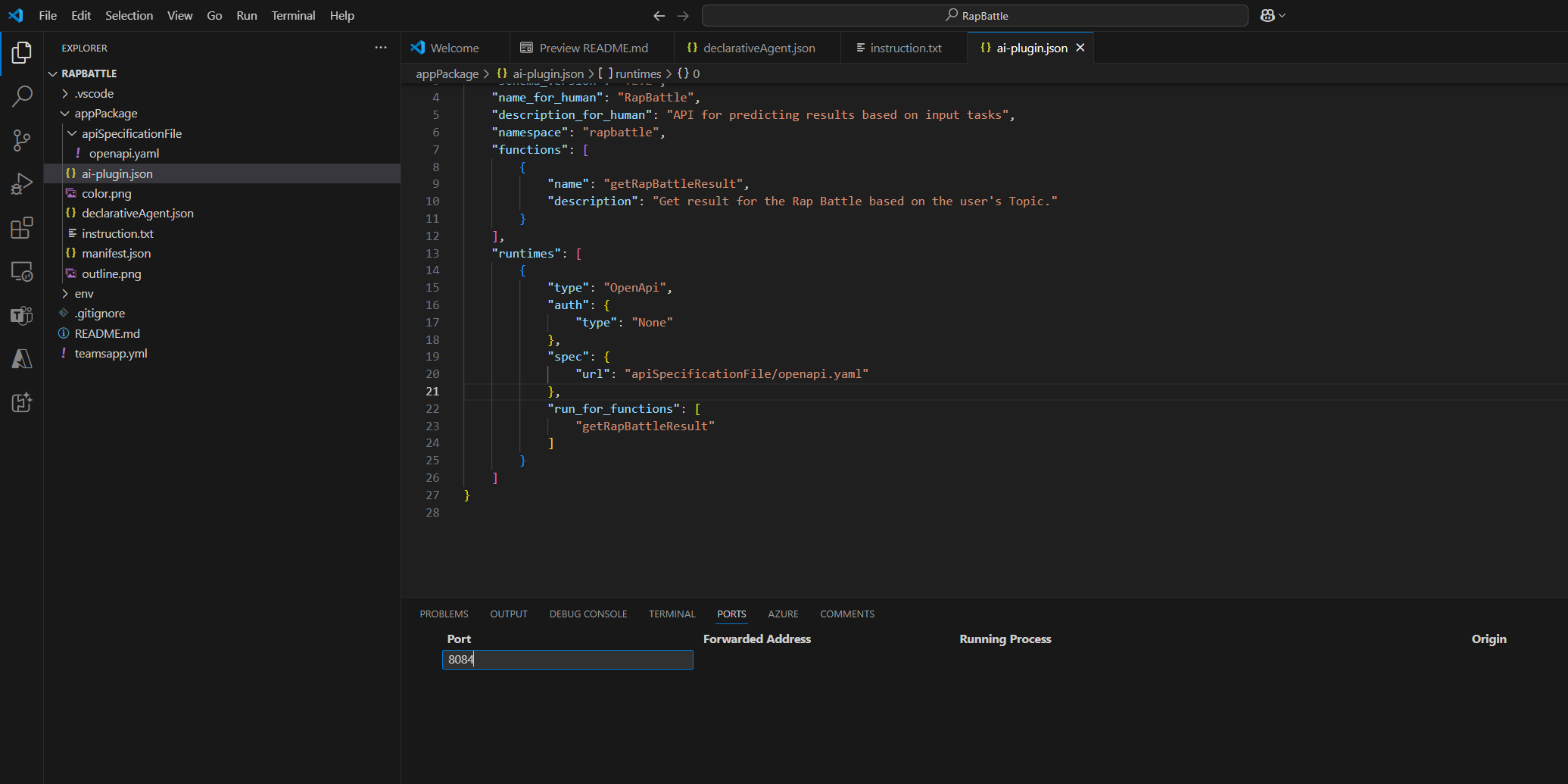Open the Teams Toolkit view
Image resolution: width=1568 pixels, height=784 pixels.
[x=22, y=315]
